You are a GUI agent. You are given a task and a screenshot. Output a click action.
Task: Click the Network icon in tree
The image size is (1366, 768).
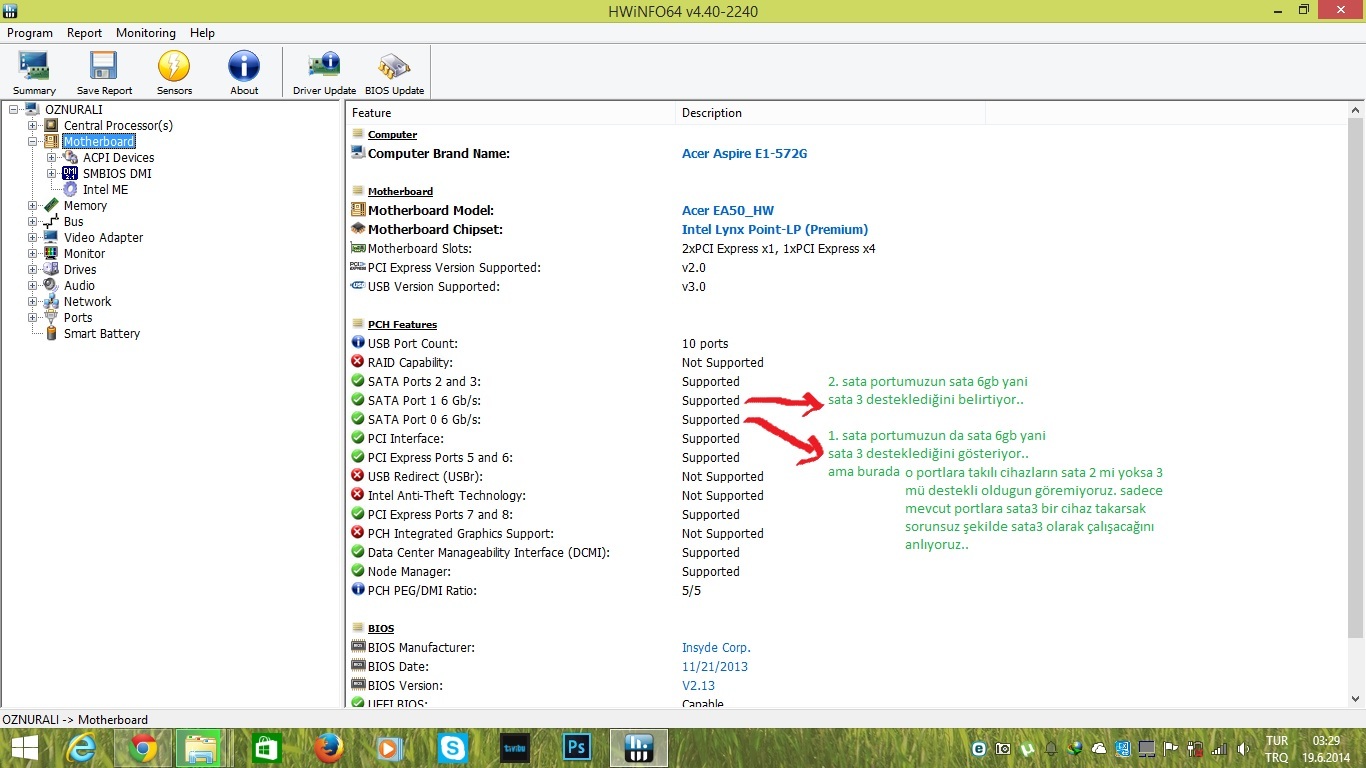[52, 301]
